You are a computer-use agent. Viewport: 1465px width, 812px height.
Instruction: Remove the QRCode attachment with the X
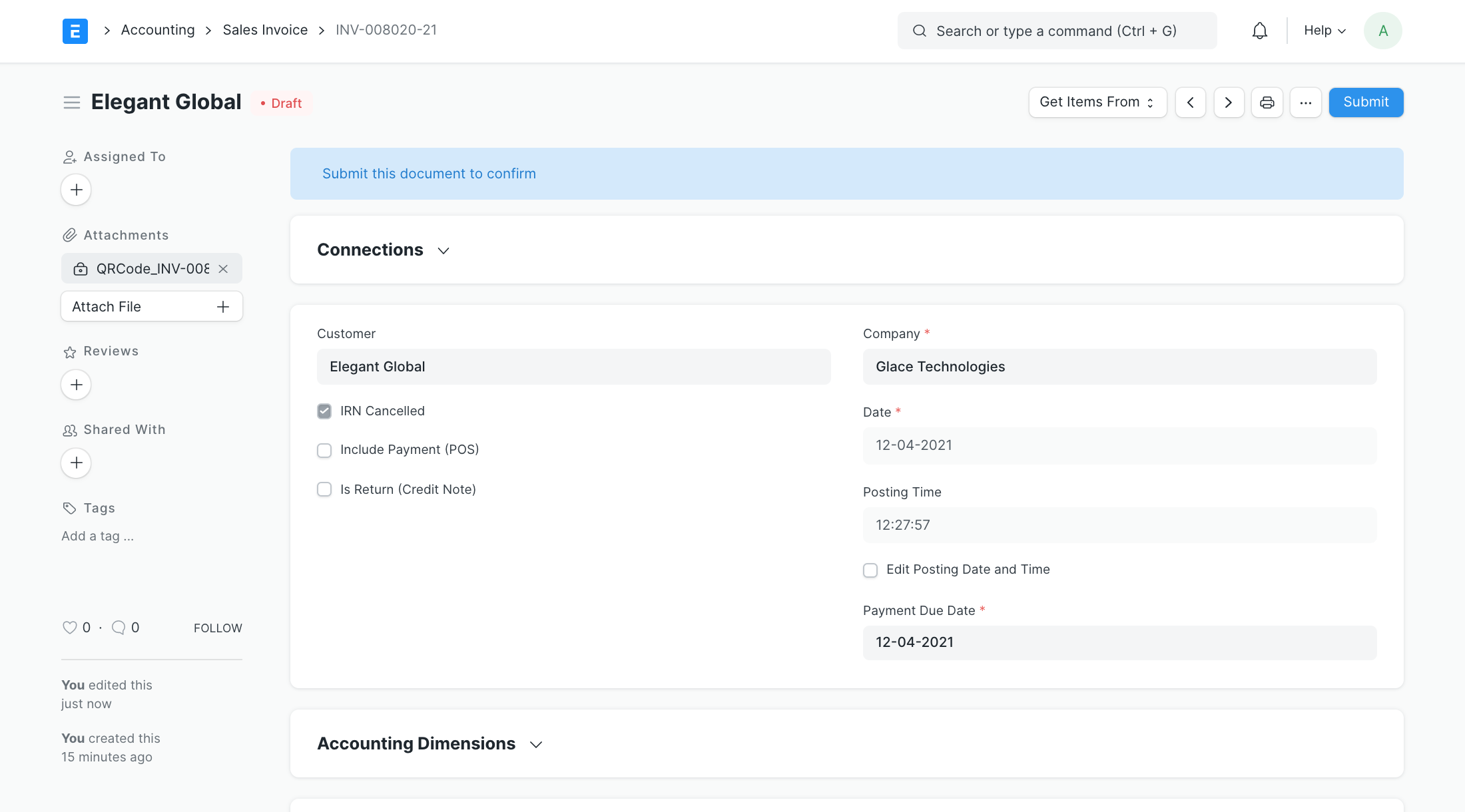pyautogui.click(x=224, y=269)
